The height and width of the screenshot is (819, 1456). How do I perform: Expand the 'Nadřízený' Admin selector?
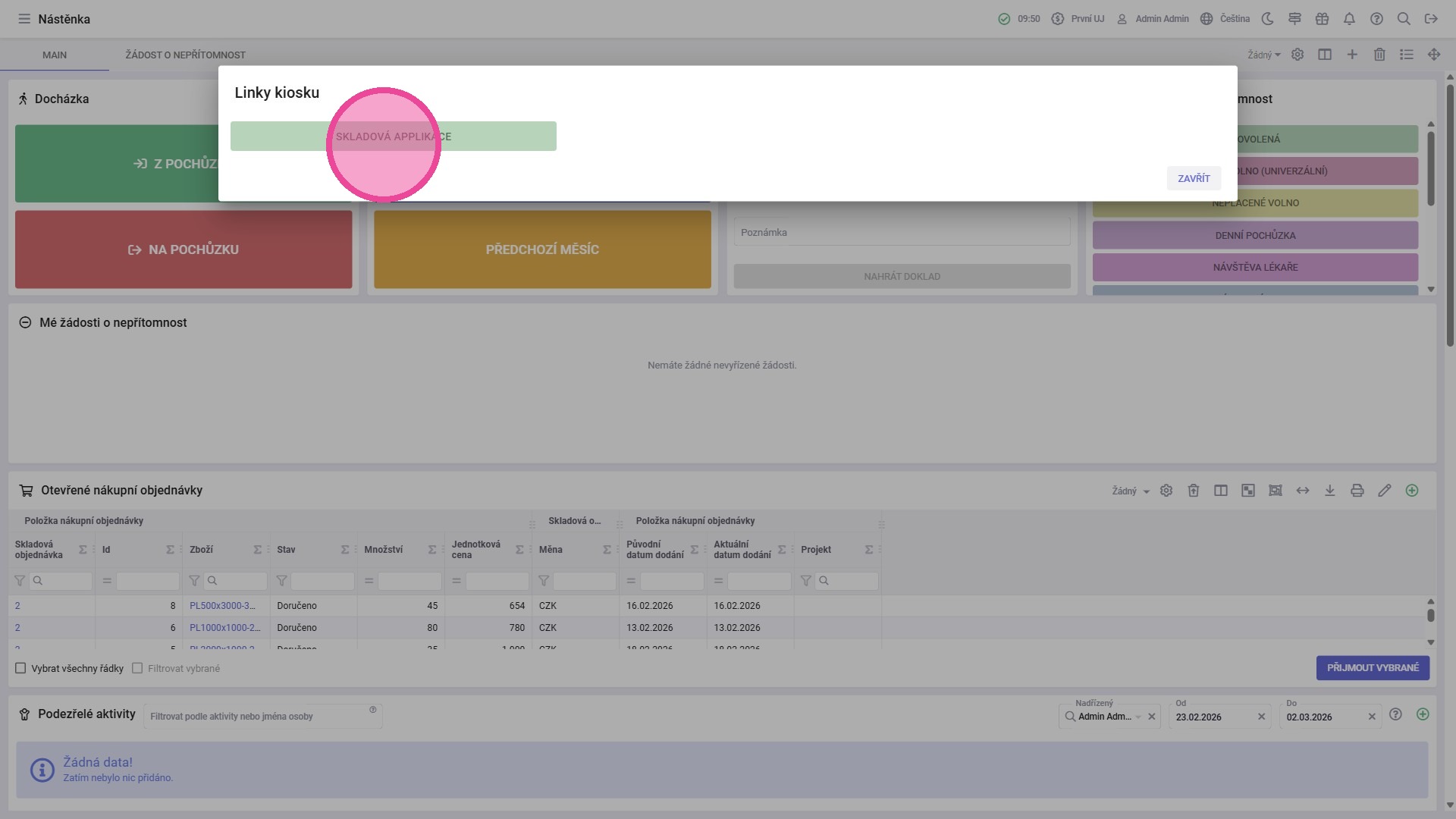pyautogui.click(x=1138, y=717)
